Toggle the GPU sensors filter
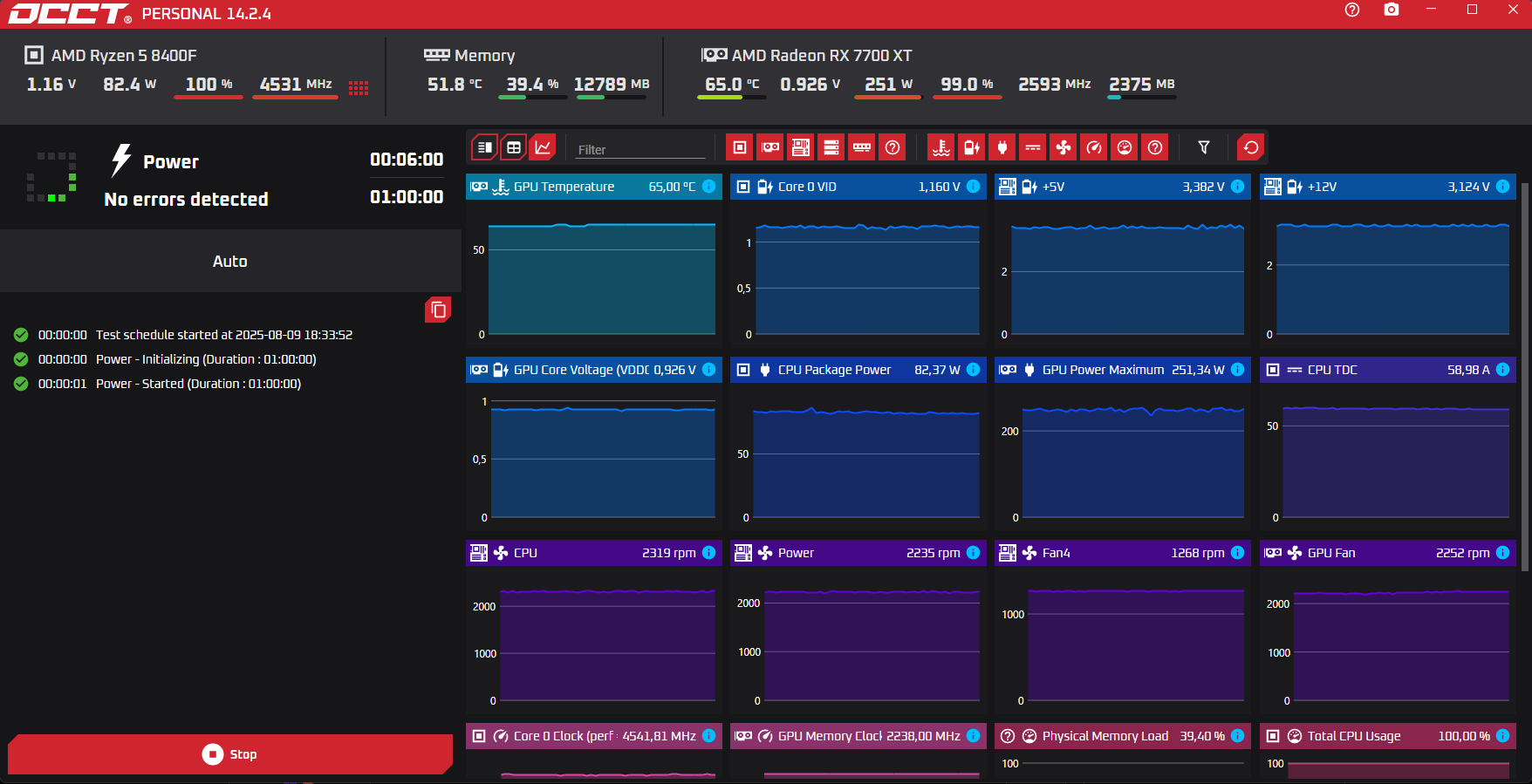1532x784 pixels. point(769,147)
